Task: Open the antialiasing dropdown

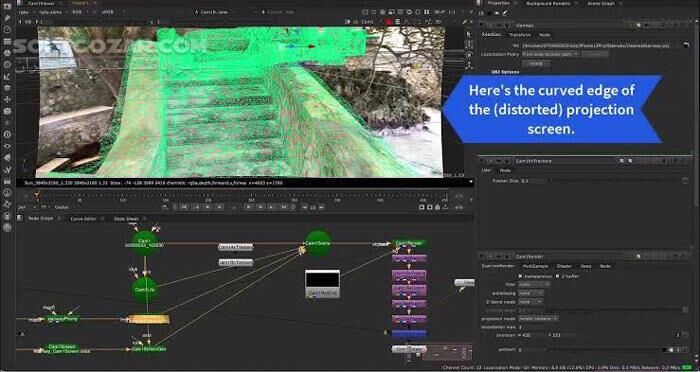Action: (x=531, y=293)
